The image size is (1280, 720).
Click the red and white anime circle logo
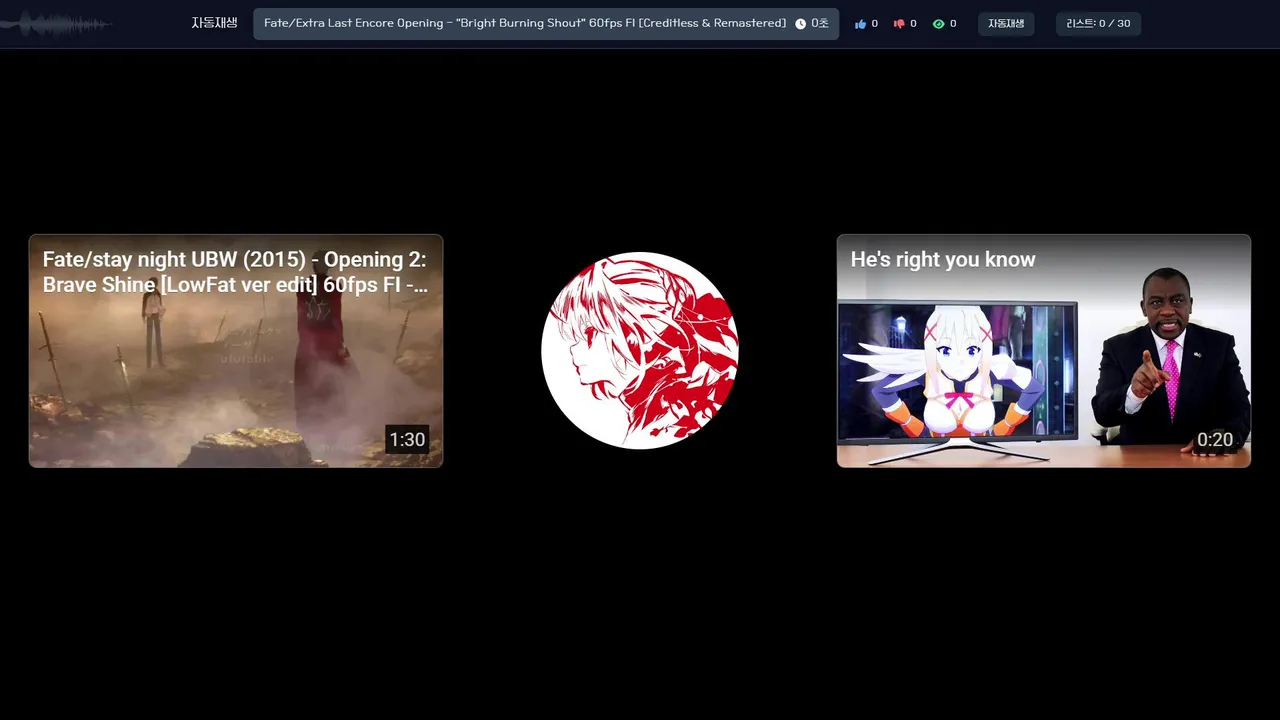coord(640,351)
